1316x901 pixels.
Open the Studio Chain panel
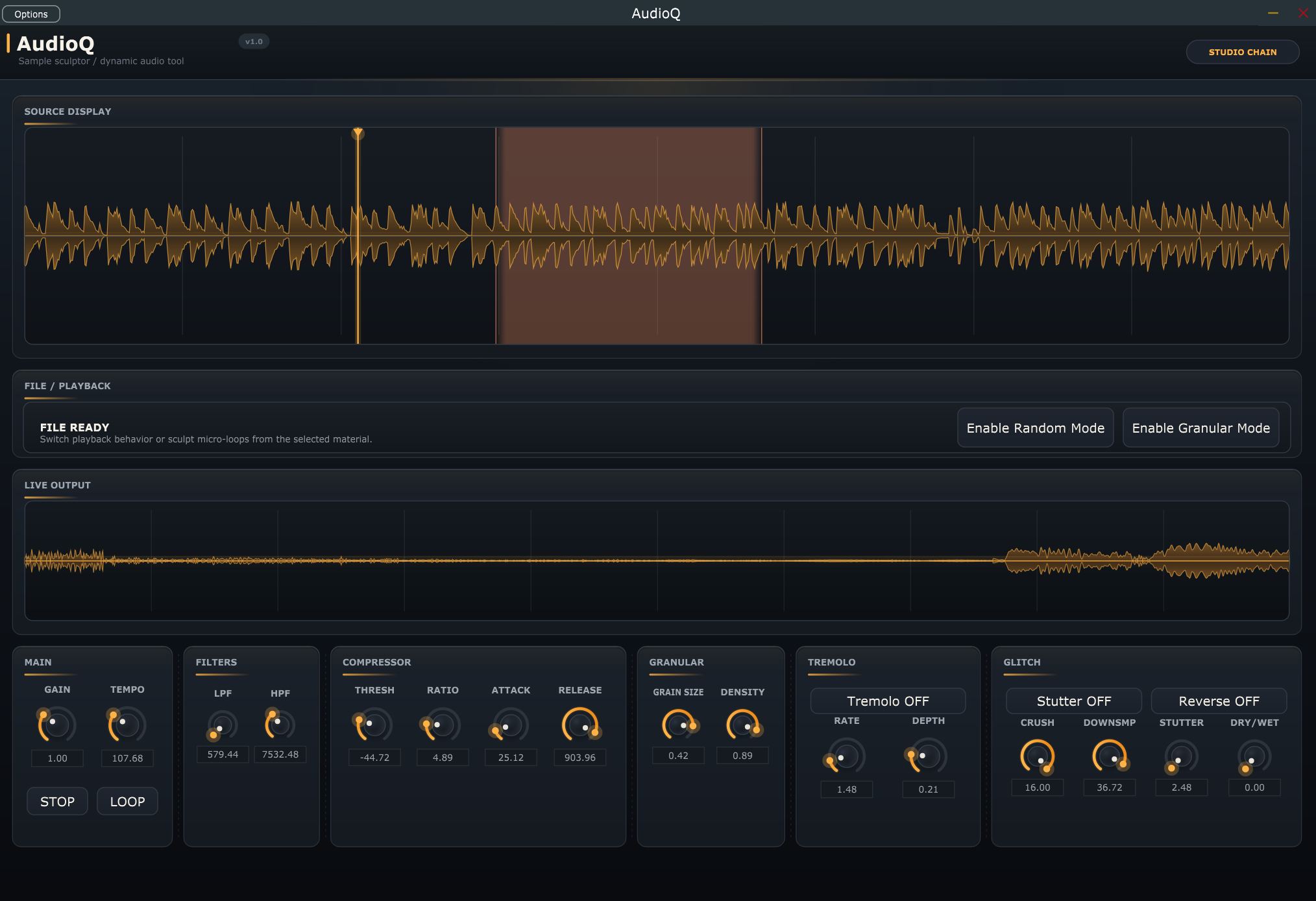coord(1241,51)
